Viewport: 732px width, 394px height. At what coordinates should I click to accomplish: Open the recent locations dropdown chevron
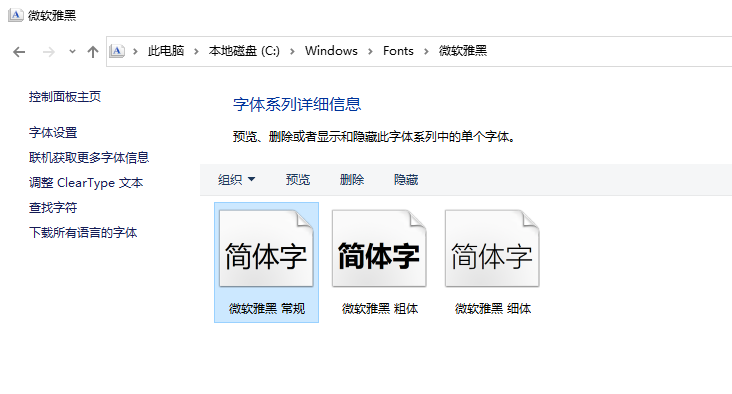coord(72,52)
